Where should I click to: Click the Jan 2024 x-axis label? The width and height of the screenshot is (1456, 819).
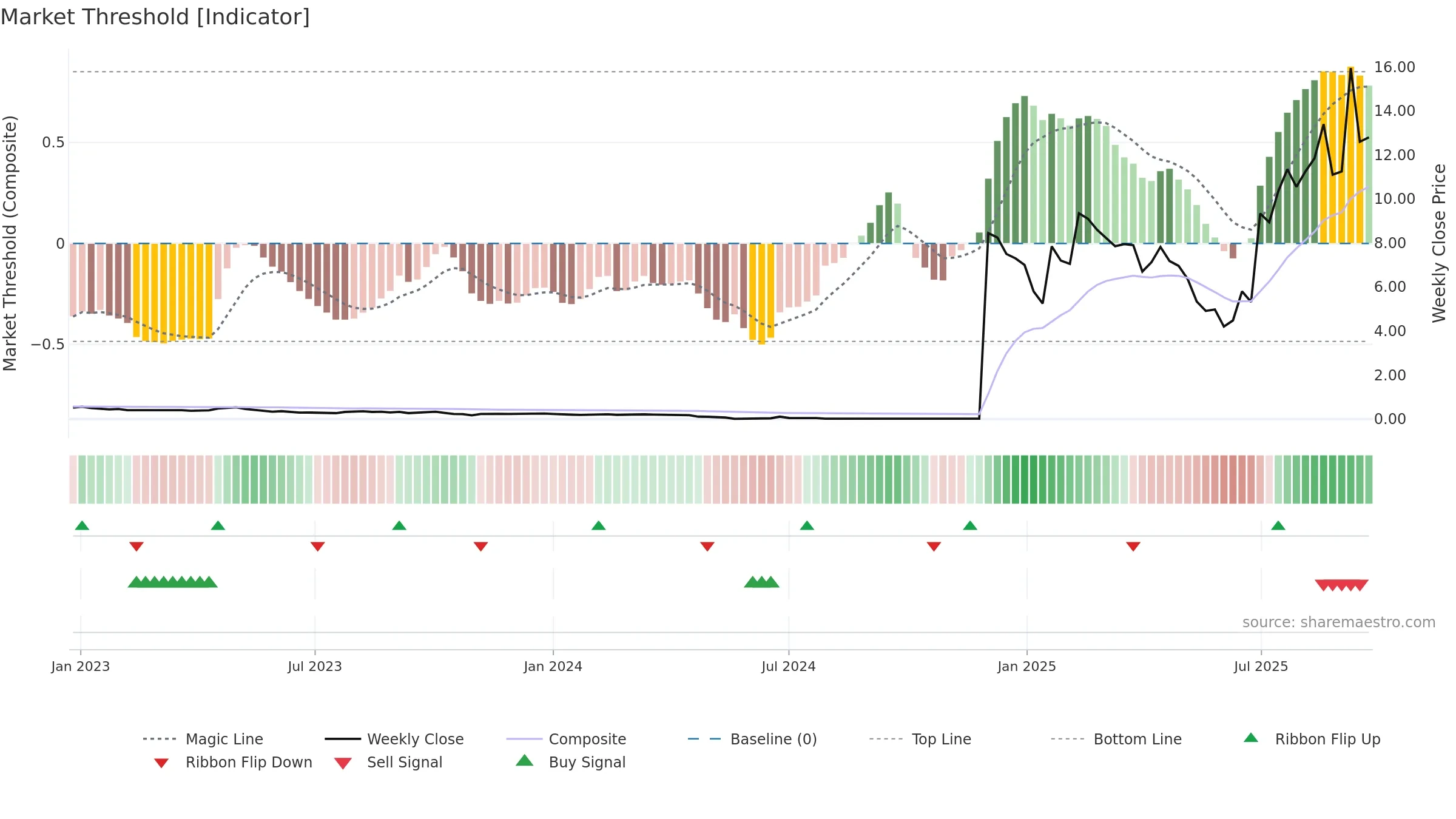(x=553, y=667)
